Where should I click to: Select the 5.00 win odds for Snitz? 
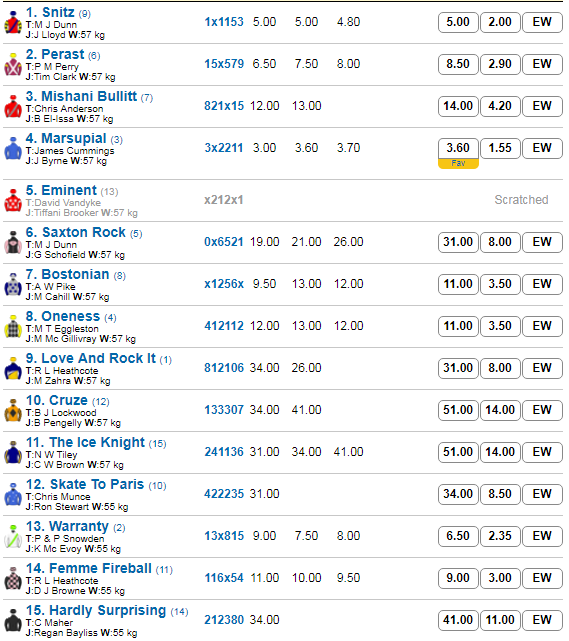click(458, 22)
